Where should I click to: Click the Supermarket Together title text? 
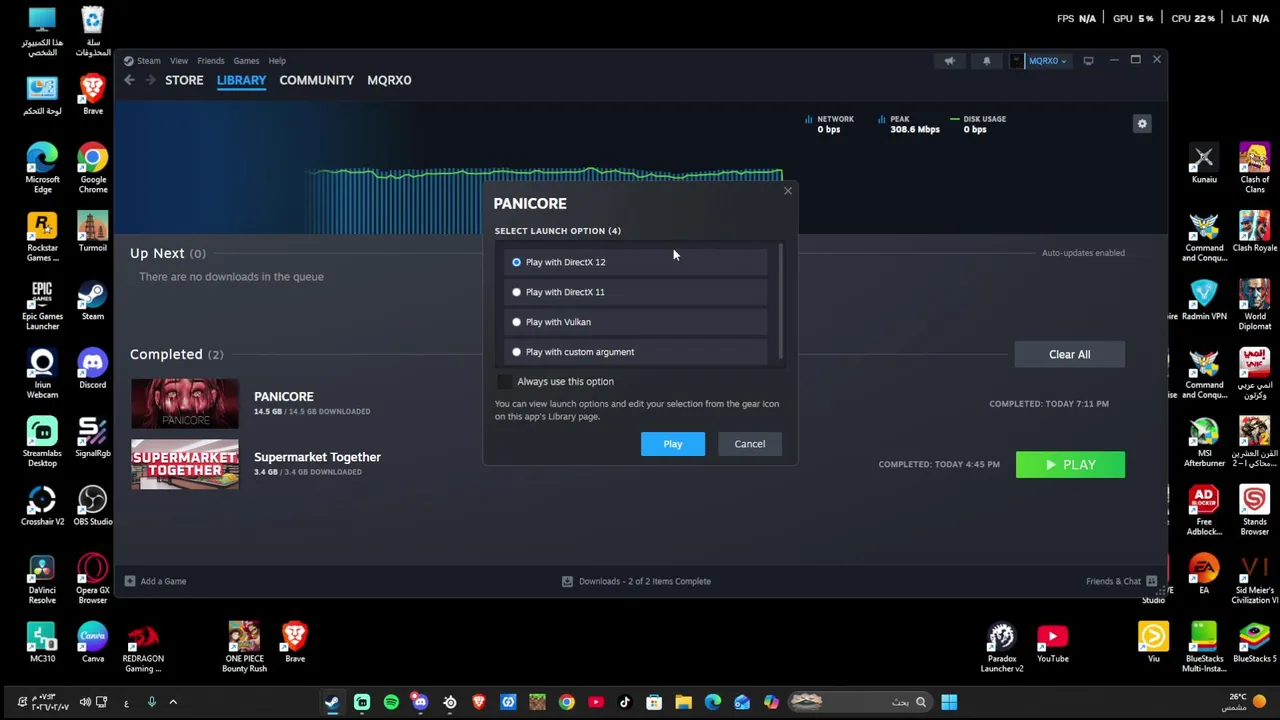[x=317, y=457]
